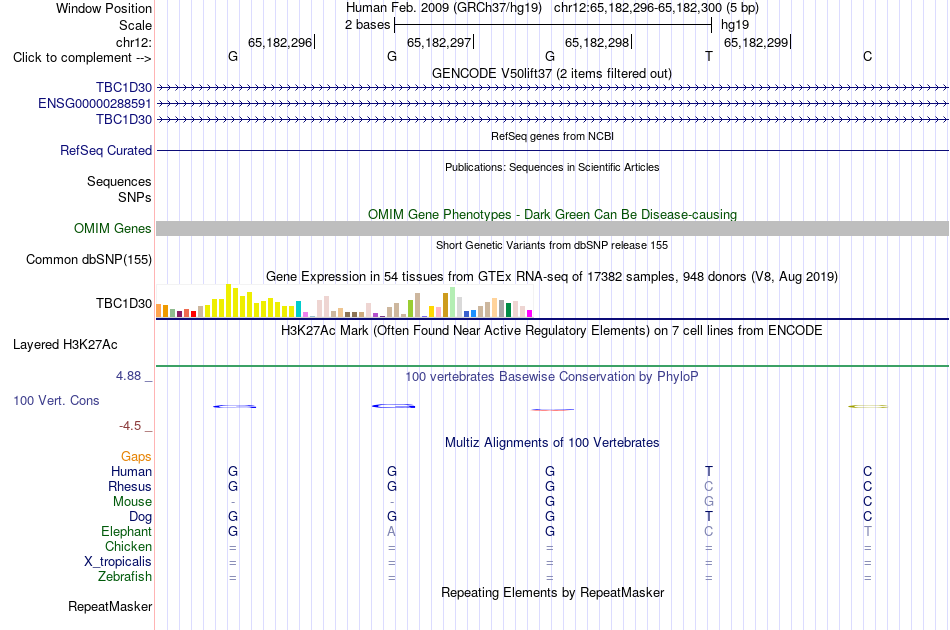Click the 'Gene Expression in 54 tissues' track title

[x=552, y=277]
